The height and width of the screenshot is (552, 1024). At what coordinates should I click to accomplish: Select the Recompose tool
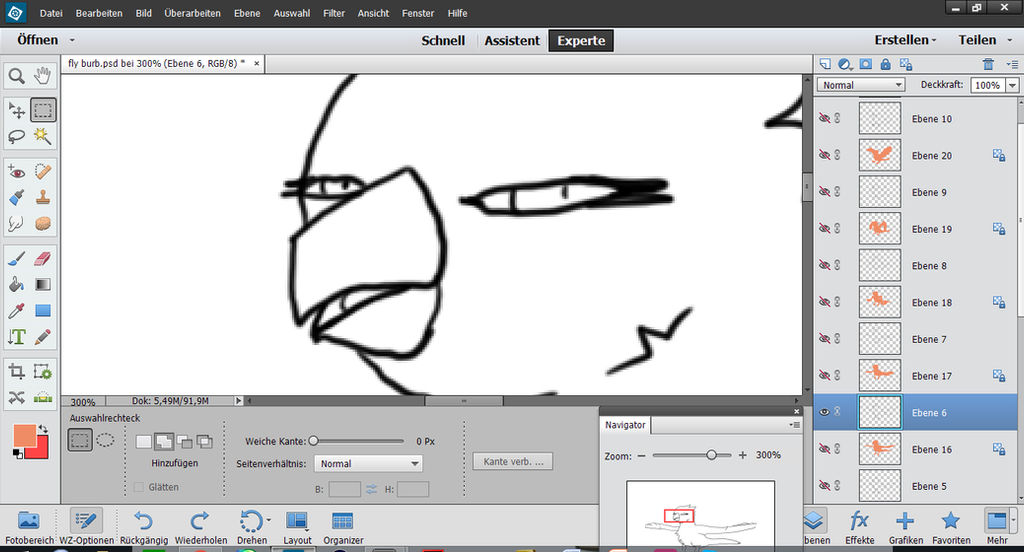click(x=42, y=372)
